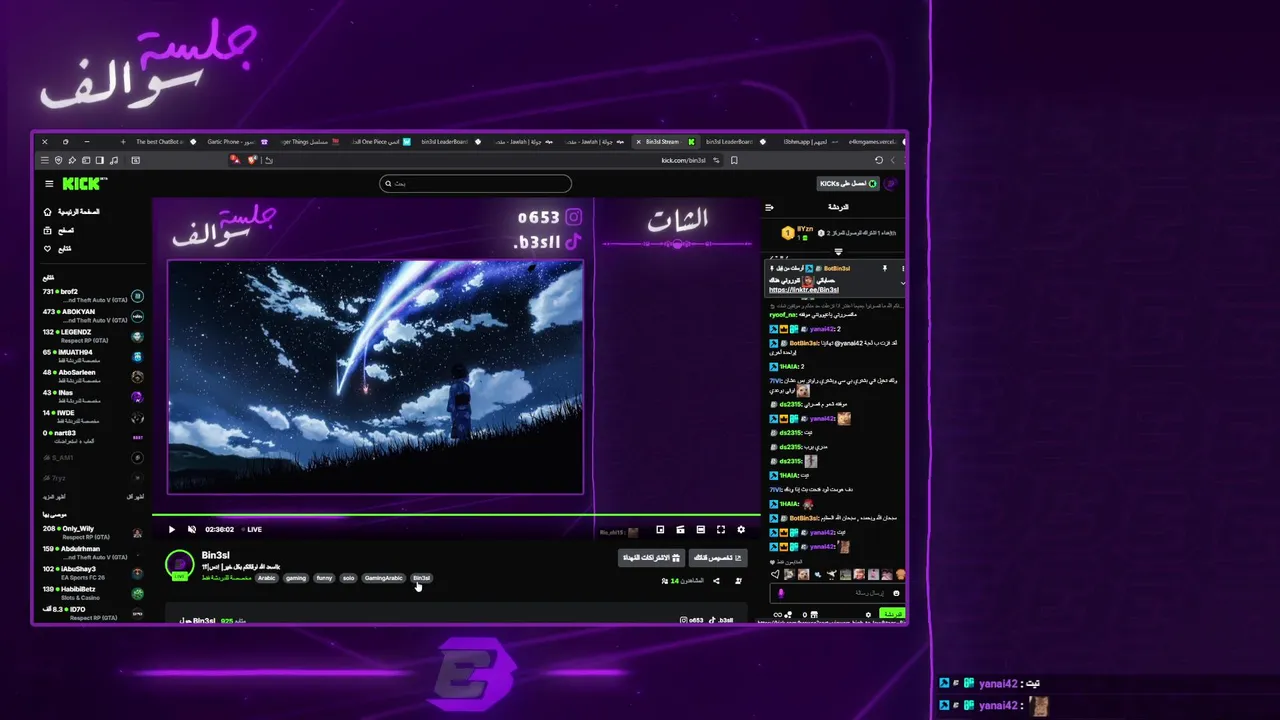Click the Arabic tag
The image size is (1280, 720).
(266, 578)
